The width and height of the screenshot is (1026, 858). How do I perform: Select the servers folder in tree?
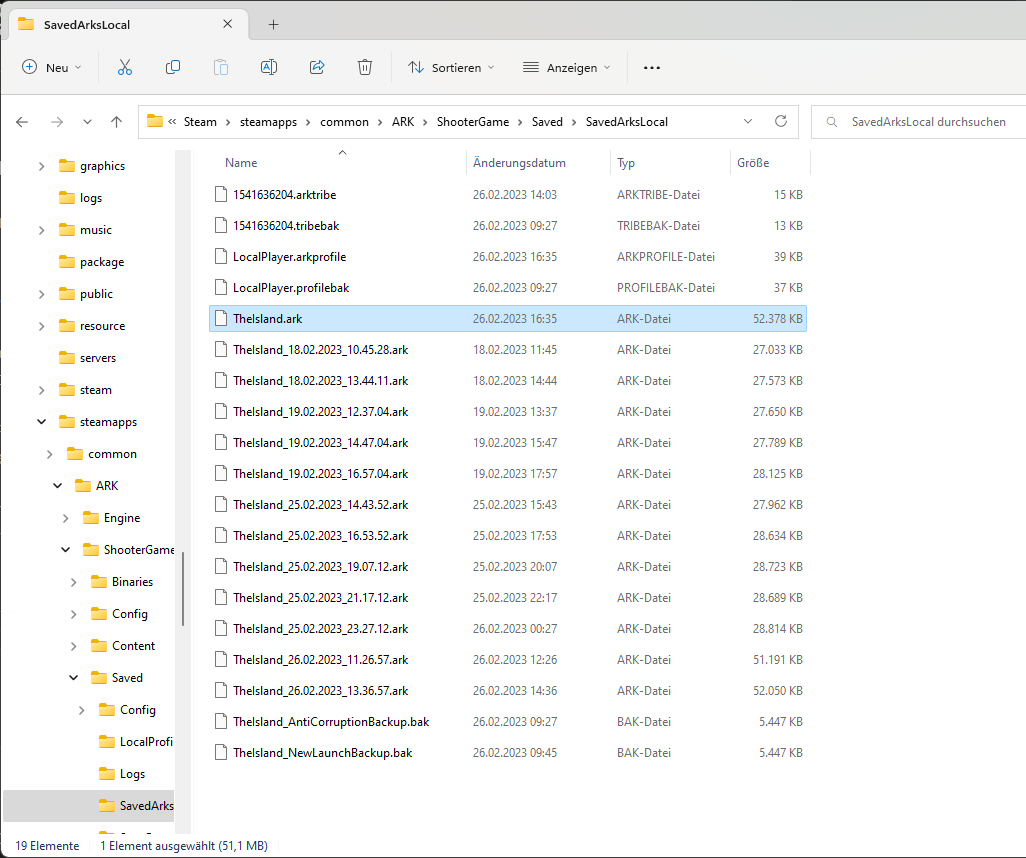(97, 358)
